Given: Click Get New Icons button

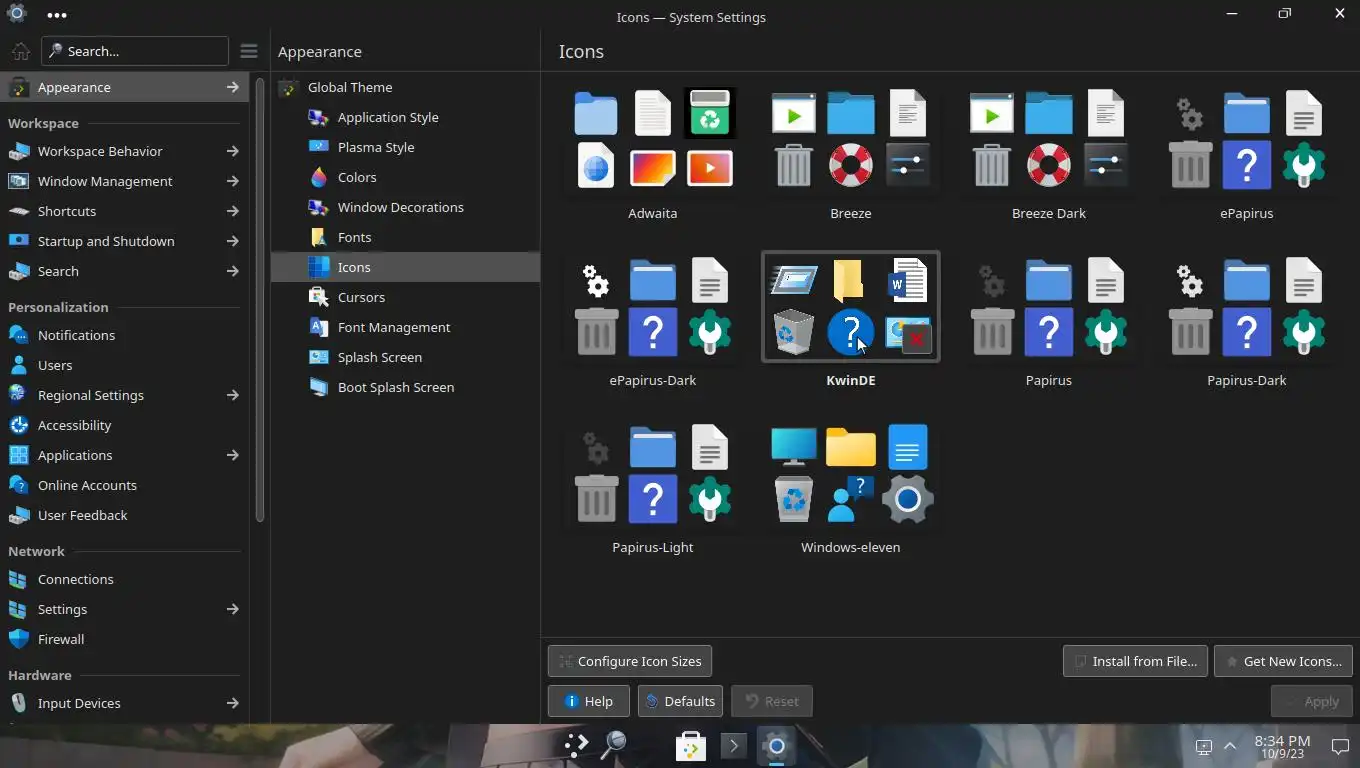Looking at the screenshot, I should pos(1283,661).
